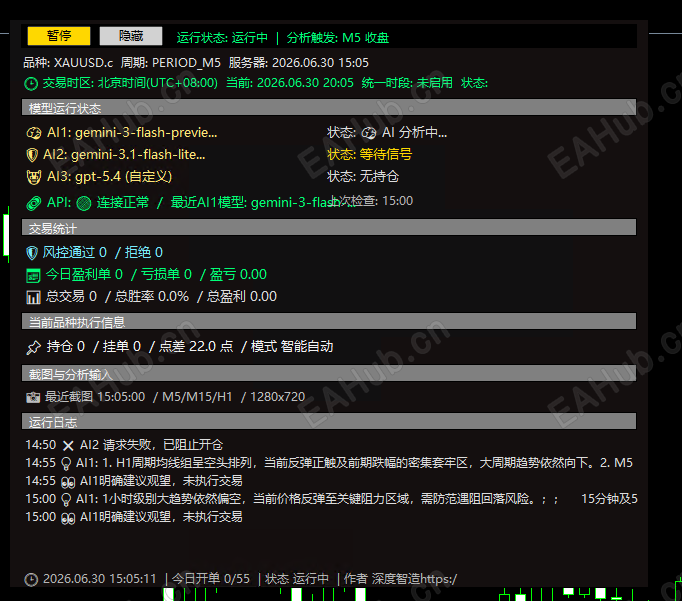Screen dimensions: 682x601
Task: Click the green globe icon before 连接正常
Action: click(84, 203)
